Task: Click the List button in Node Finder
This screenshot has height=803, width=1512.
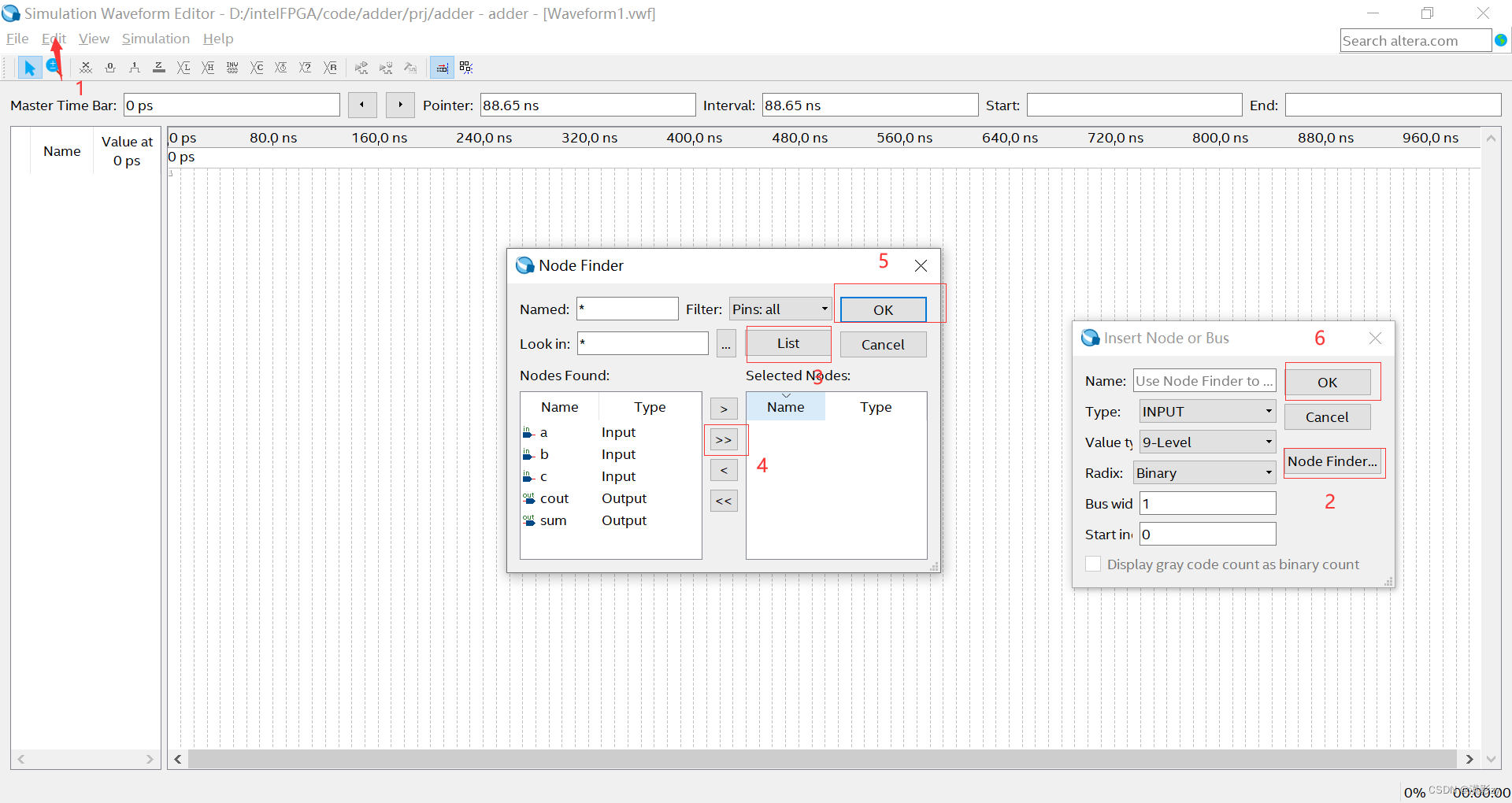Action: tap(788, 343)
